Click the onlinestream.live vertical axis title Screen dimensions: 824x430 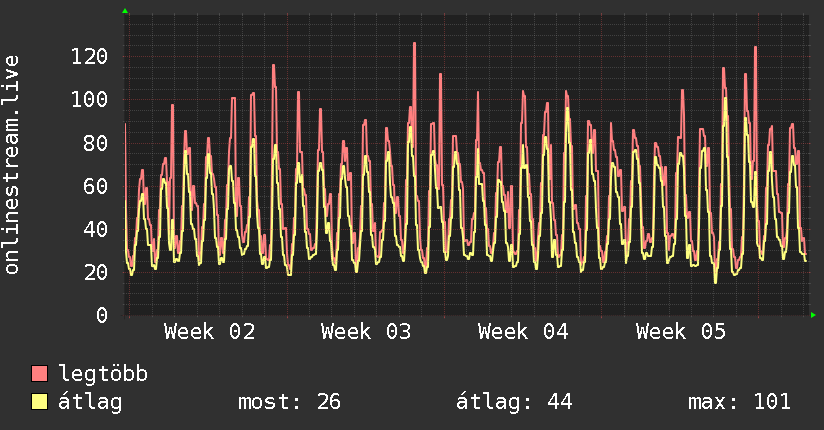pos(12,165)
